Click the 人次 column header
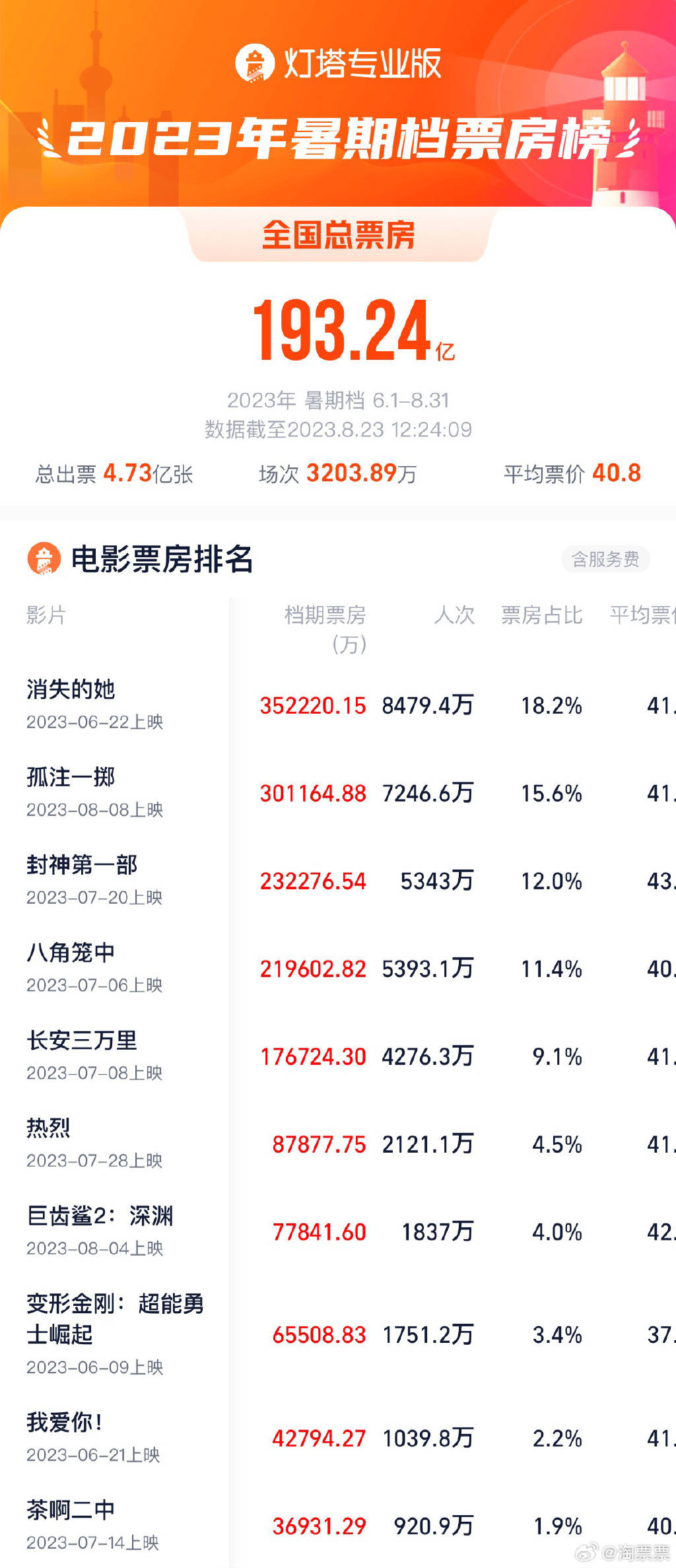The image size is (676, 1568). coord(454,615)
